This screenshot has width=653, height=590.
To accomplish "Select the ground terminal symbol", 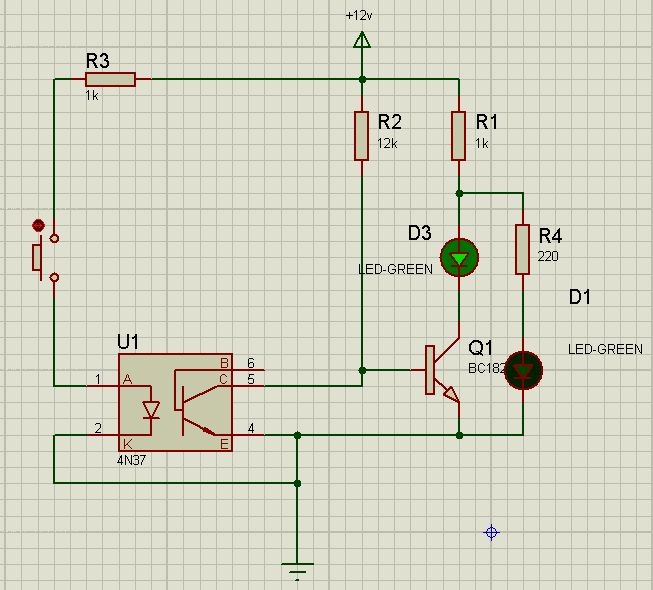I will tap(297, 569).
